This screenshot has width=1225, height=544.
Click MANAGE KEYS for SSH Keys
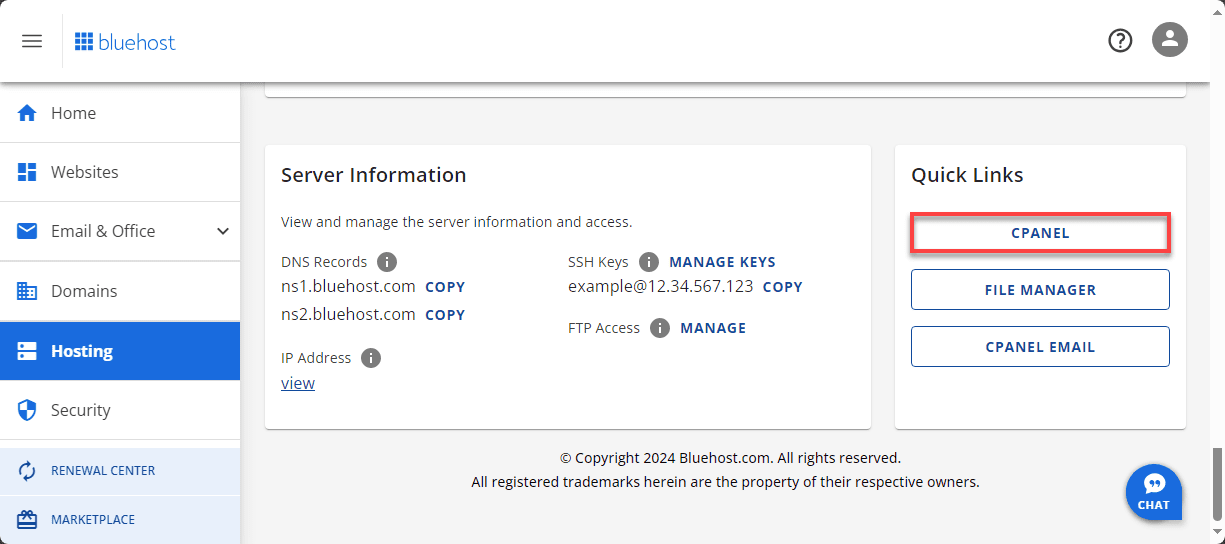click(722, 262)
